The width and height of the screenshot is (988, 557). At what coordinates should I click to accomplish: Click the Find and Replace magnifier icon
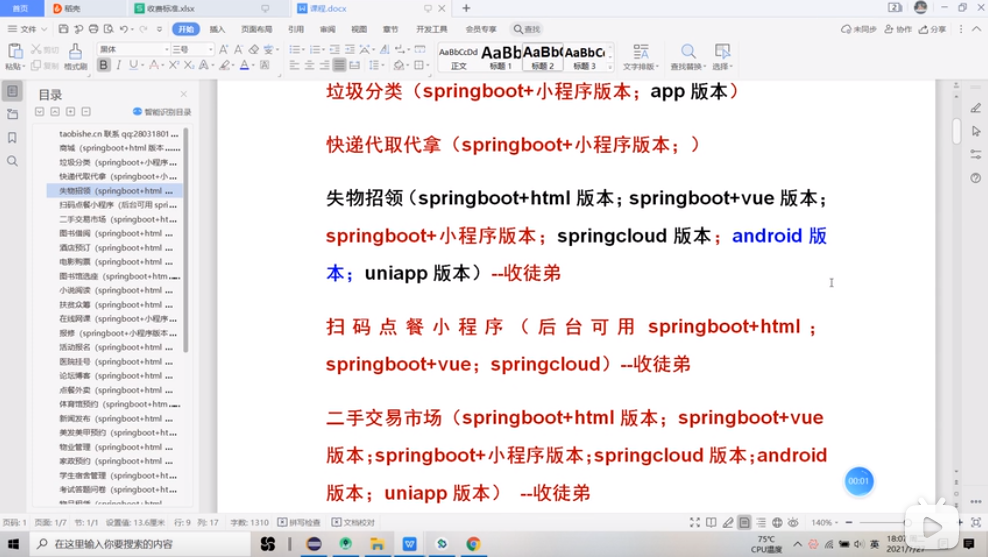[x=688, y=51]
